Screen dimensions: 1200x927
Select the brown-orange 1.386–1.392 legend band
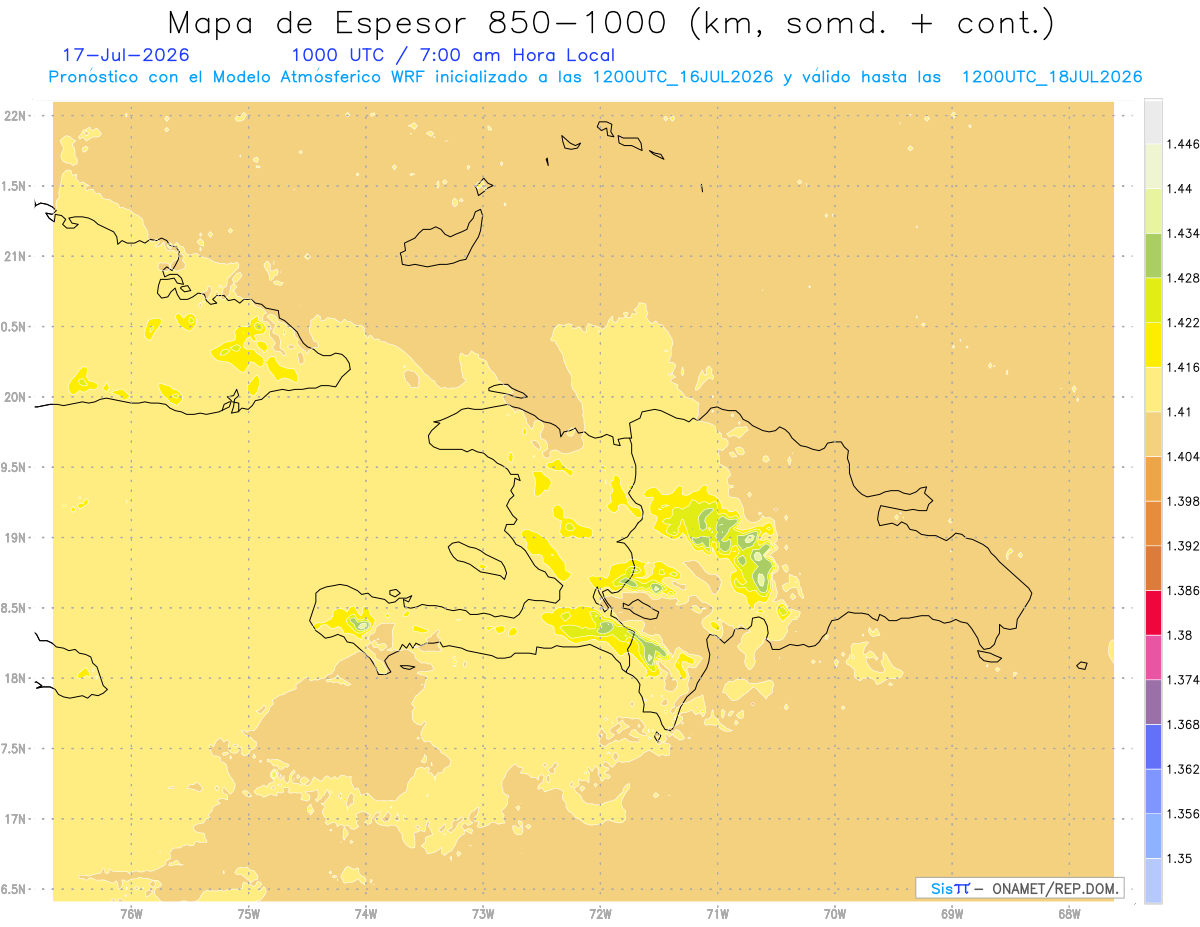tap(1153, 568)
